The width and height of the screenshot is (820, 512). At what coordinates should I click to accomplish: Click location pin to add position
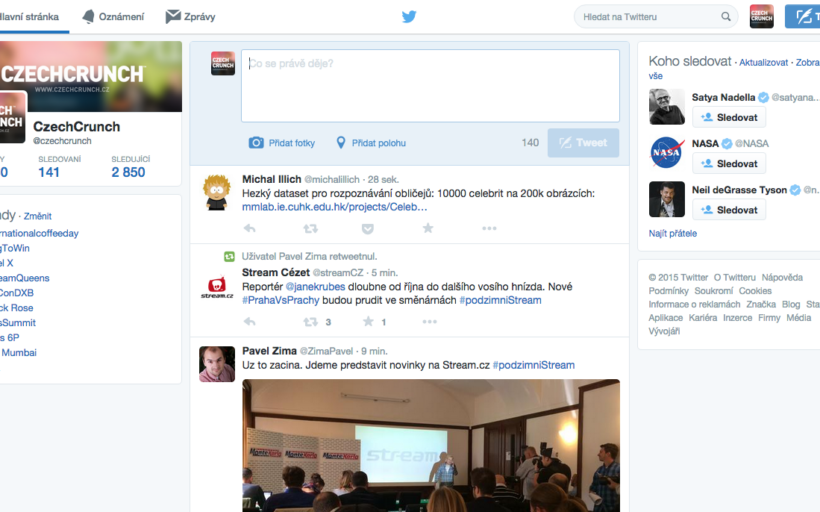point(340,142)
